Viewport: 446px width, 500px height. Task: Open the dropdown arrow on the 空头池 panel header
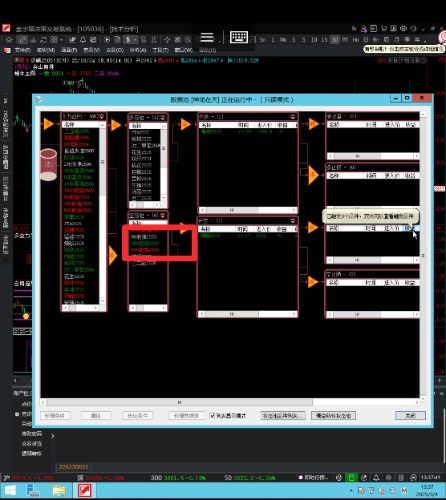[163, 215]
